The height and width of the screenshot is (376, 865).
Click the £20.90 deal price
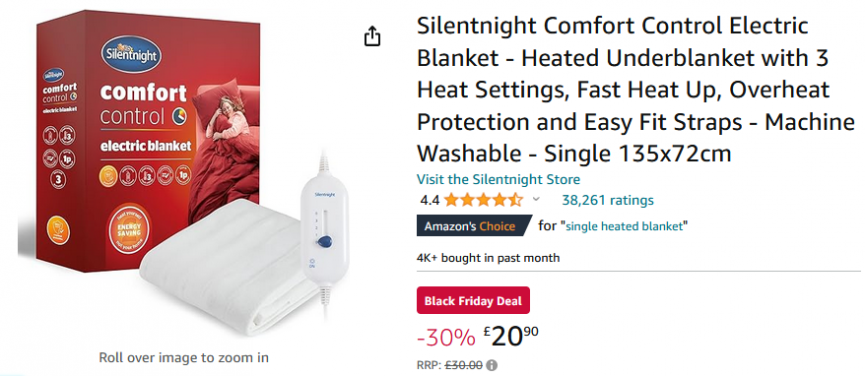click(510, 337)
